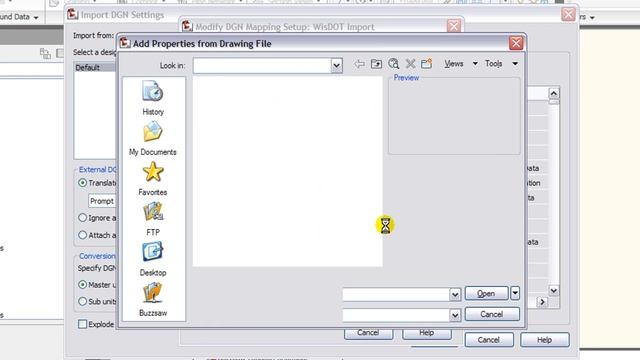Click the Add Properties dialog title icon
Viewport: 640px width, 360px height.
pyautogui.click(x=125, y=43)
